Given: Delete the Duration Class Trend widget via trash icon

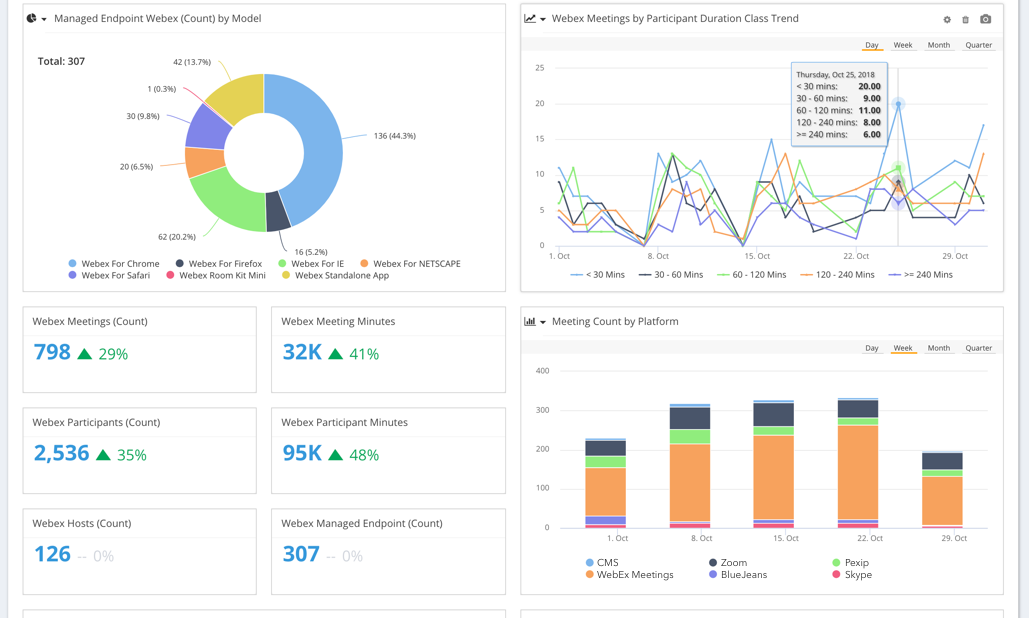Looking at the screenshot, I should 965,19.
